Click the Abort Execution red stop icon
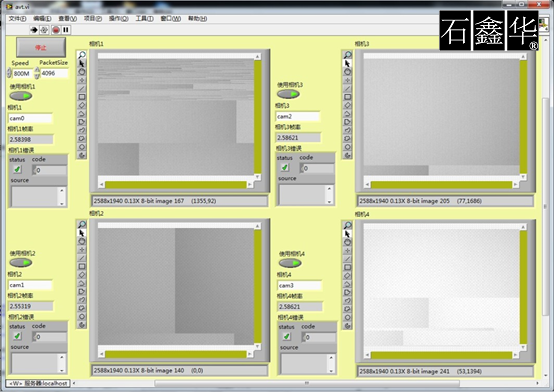This screenshot has width=554, height=392. (56, 30)
